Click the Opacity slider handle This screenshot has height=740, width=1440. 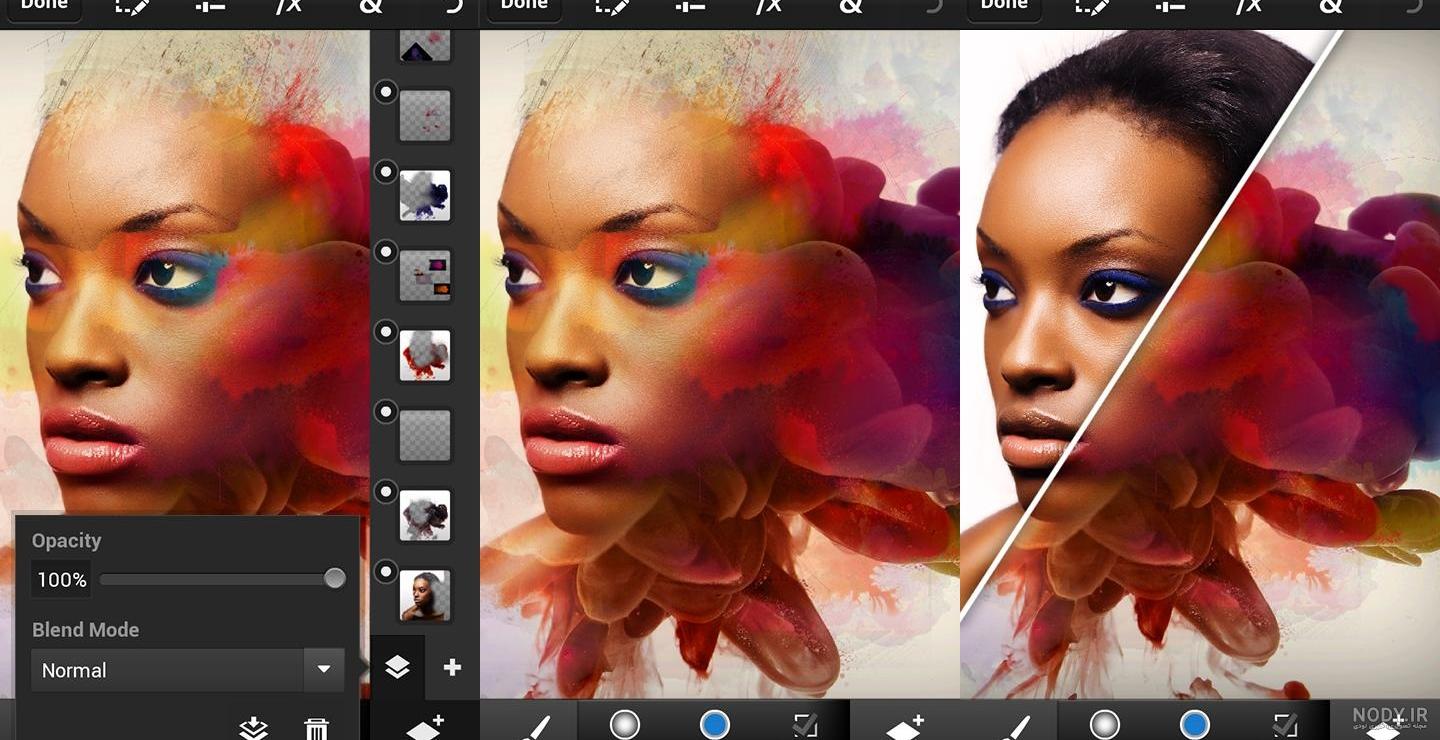click(335, 578)
